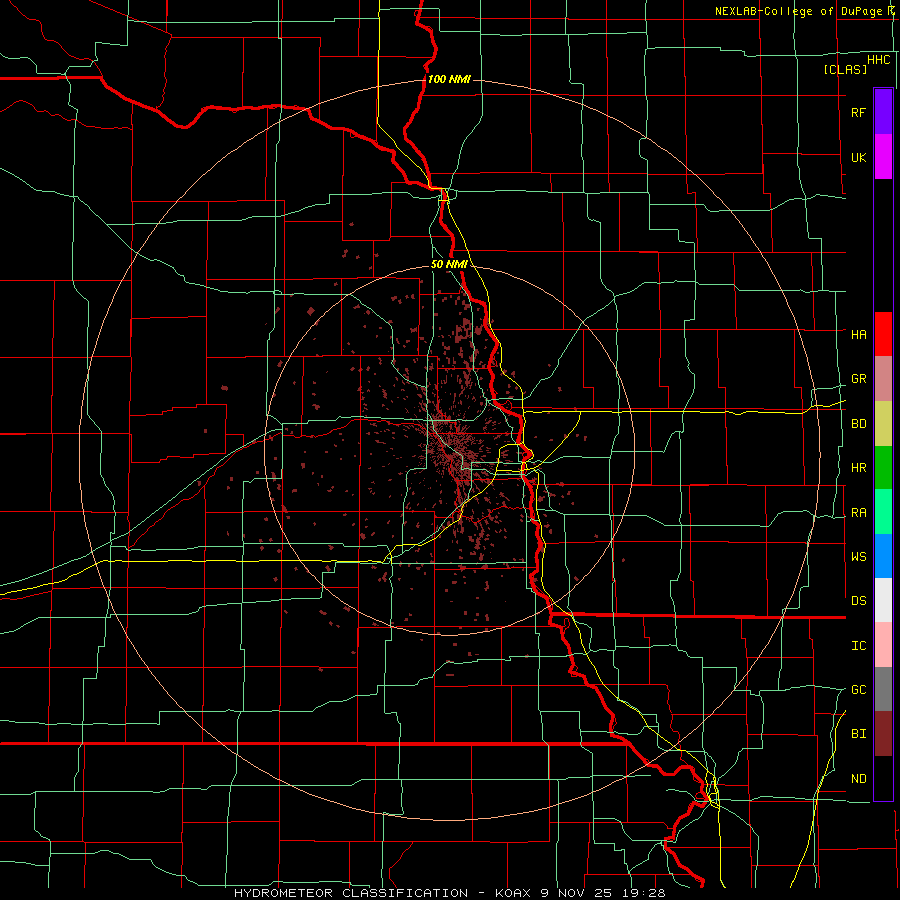Screen dimensions: 900x900
Task: Click the GC legend label
Action: pyautogui.click(x=858, y=689)
